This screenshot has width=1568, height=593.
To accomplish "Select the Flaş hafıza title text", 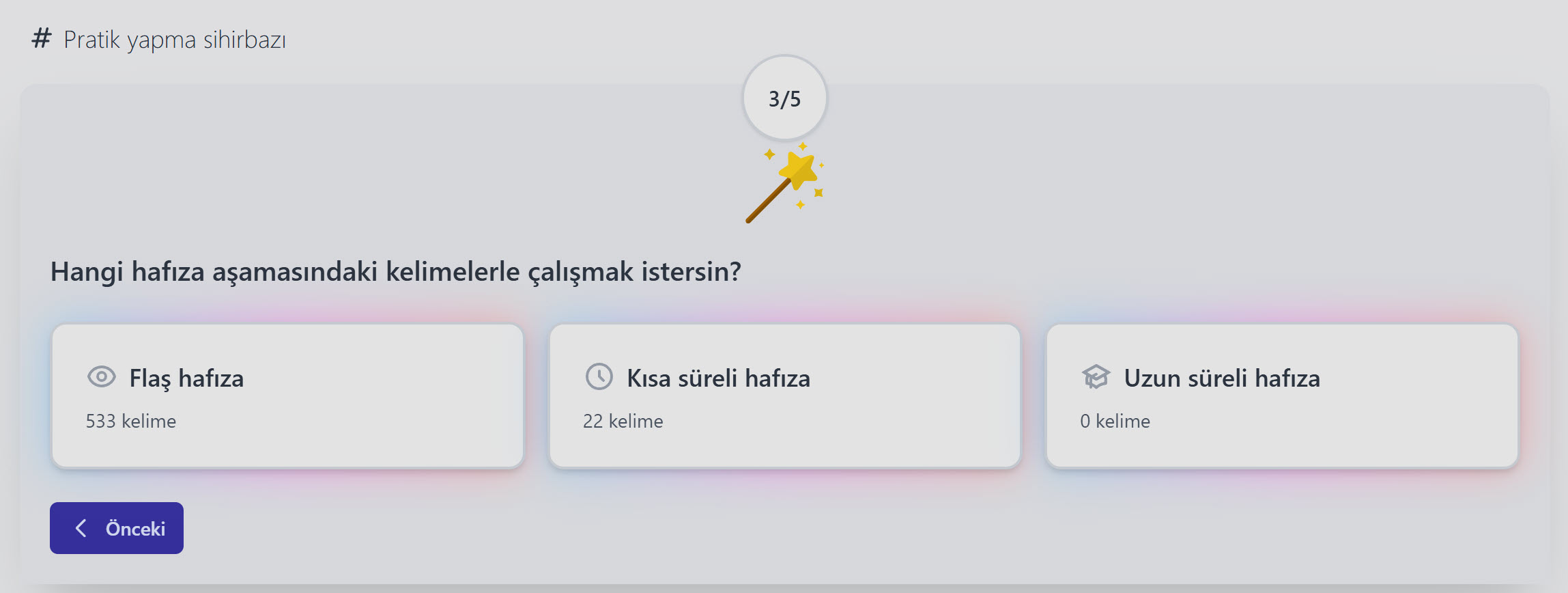I will click(186, 378).
